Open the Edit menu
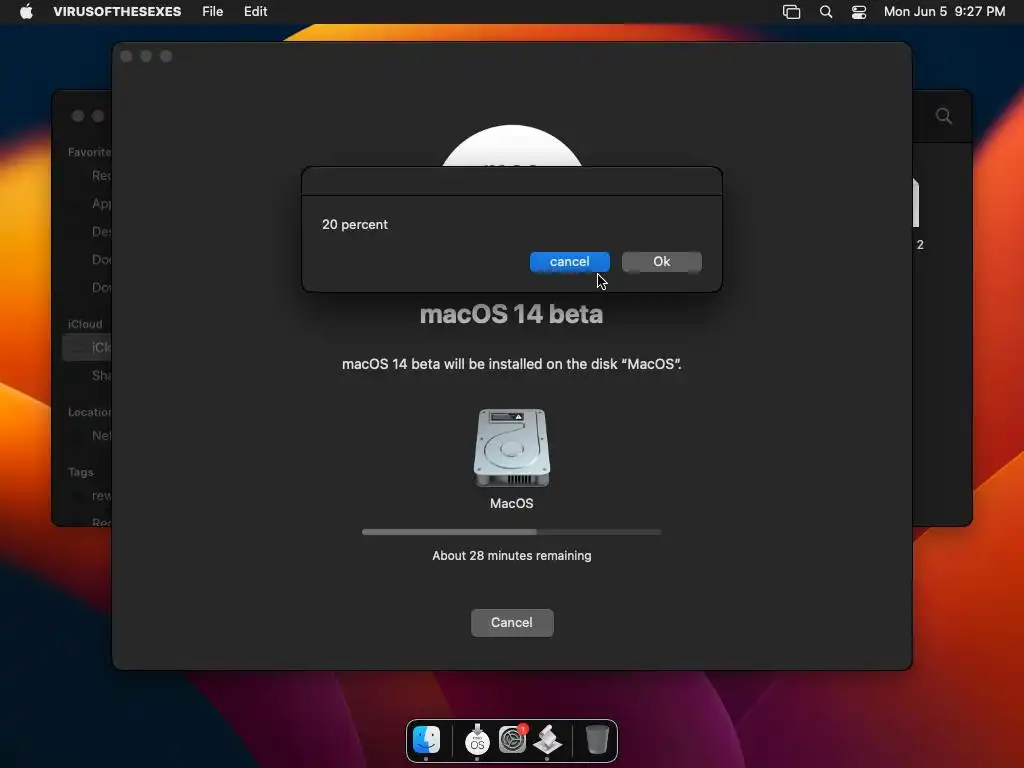Image resolution: width=1024 pixels, height=768 pixels. click(x=255, y=11)
